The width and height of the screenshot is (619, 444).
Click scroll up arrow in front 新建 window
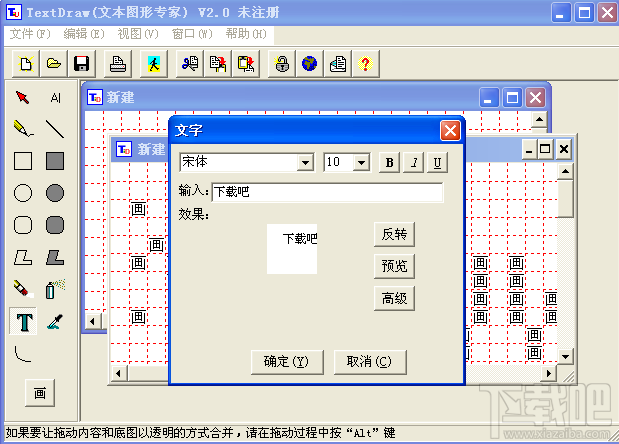[x=565, y=171]
